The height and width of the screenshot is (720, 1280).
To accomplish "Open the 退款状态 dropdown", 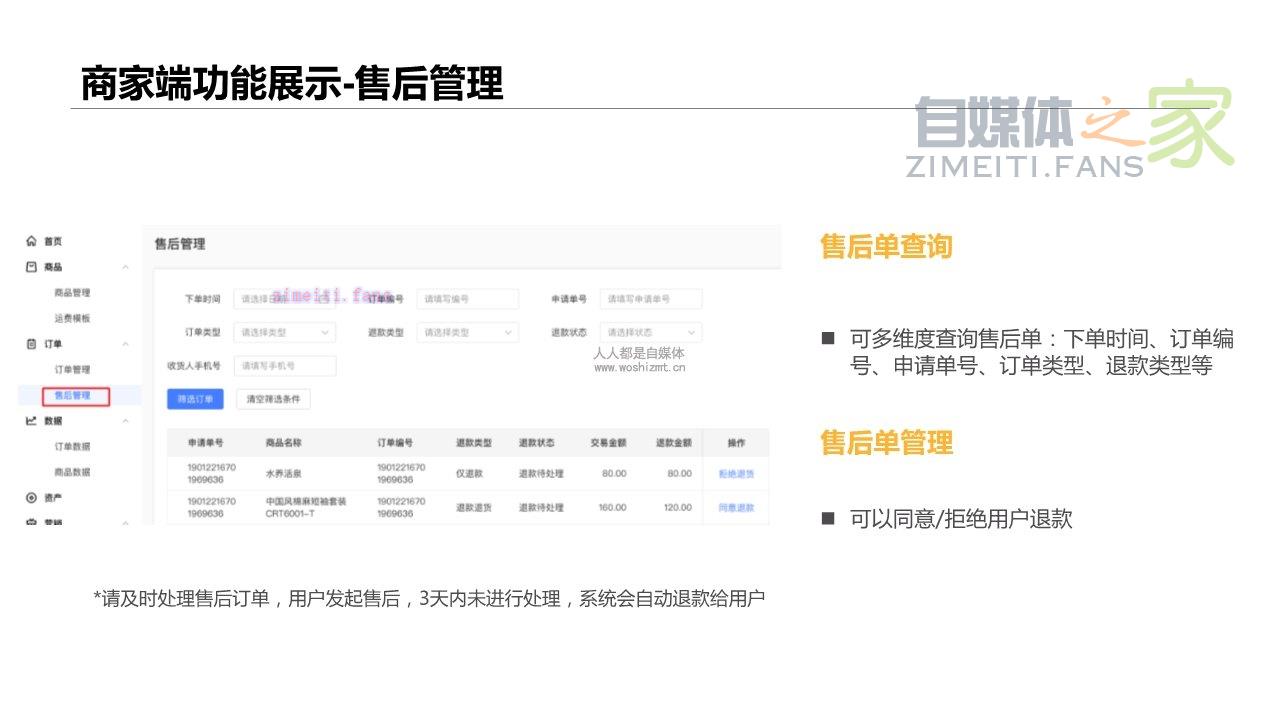I will click(x=650, y=332).
